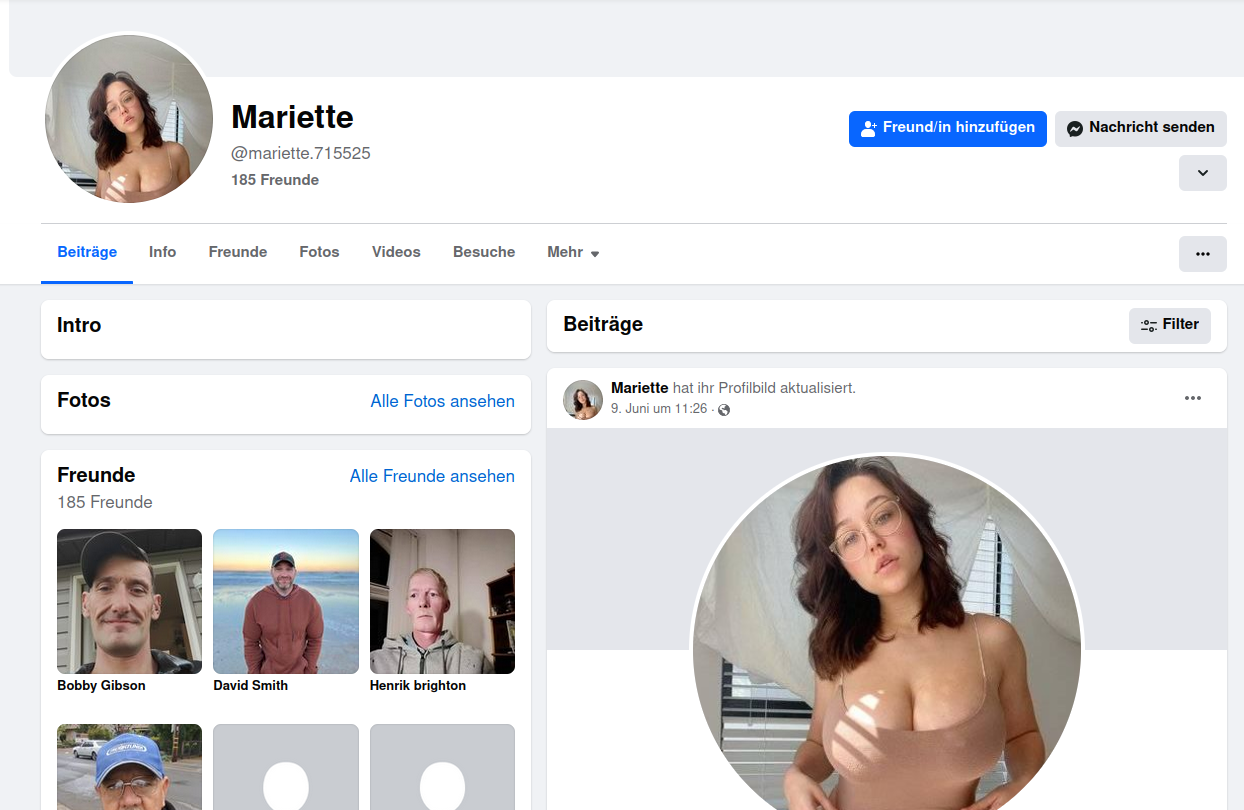This screenshot has height=810, width=1244.
Task: Expand the chevron button below Nachricht senden
Action: click(1203, 173)
